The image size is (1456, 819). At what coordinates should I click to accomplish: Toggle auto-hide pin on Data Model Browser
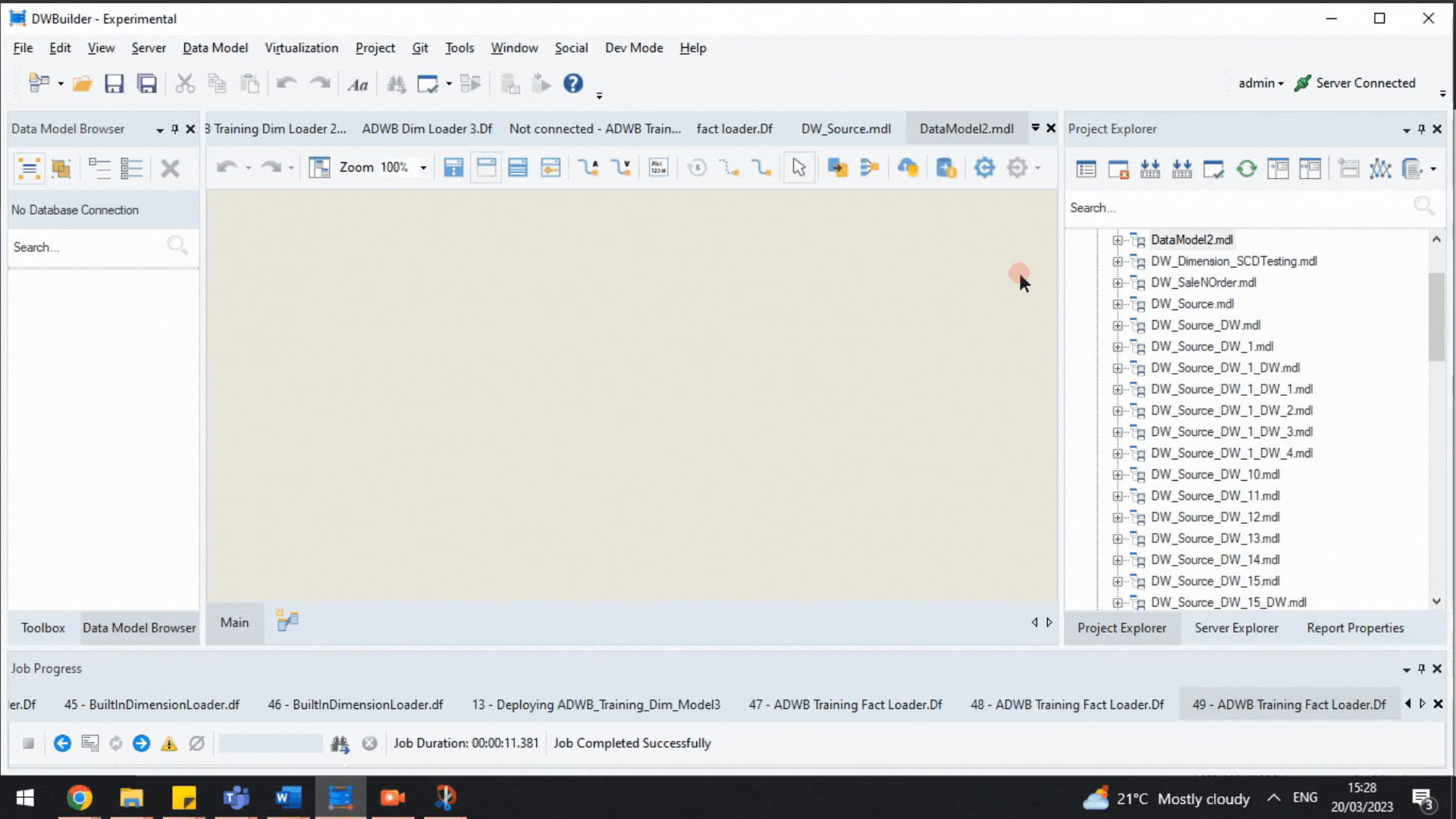(174, 129)
